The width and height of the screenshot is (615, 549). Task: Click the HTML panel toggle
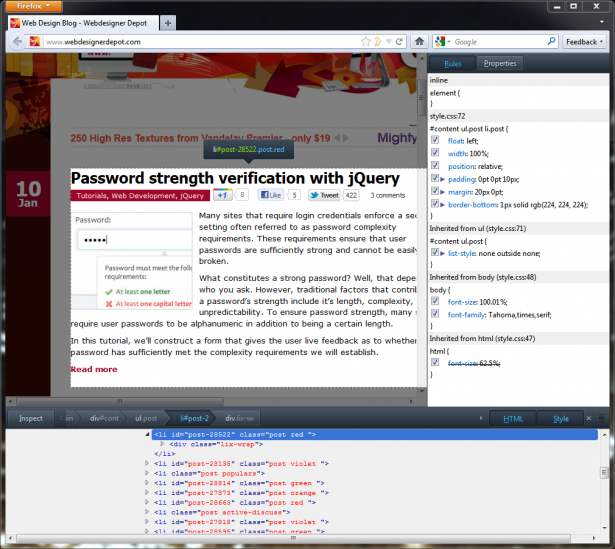coord(513,419)
